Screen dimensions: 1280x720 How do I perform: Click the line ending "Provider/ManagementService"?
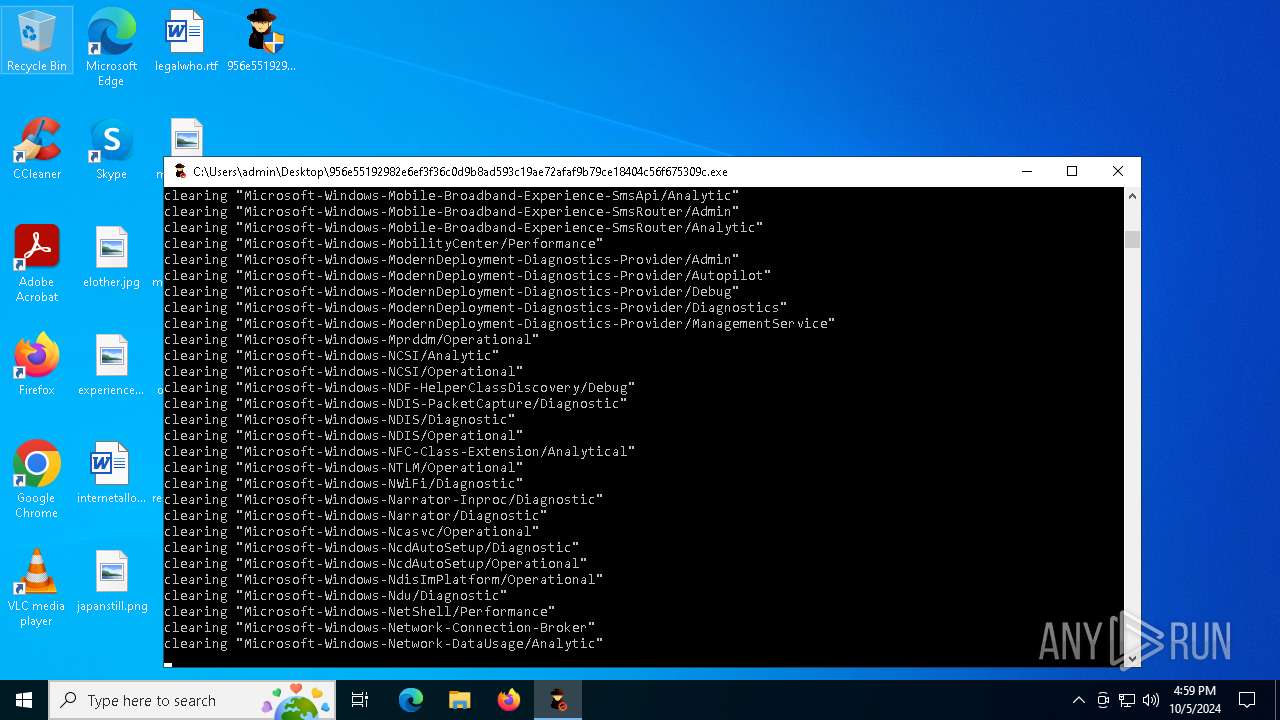499,324
